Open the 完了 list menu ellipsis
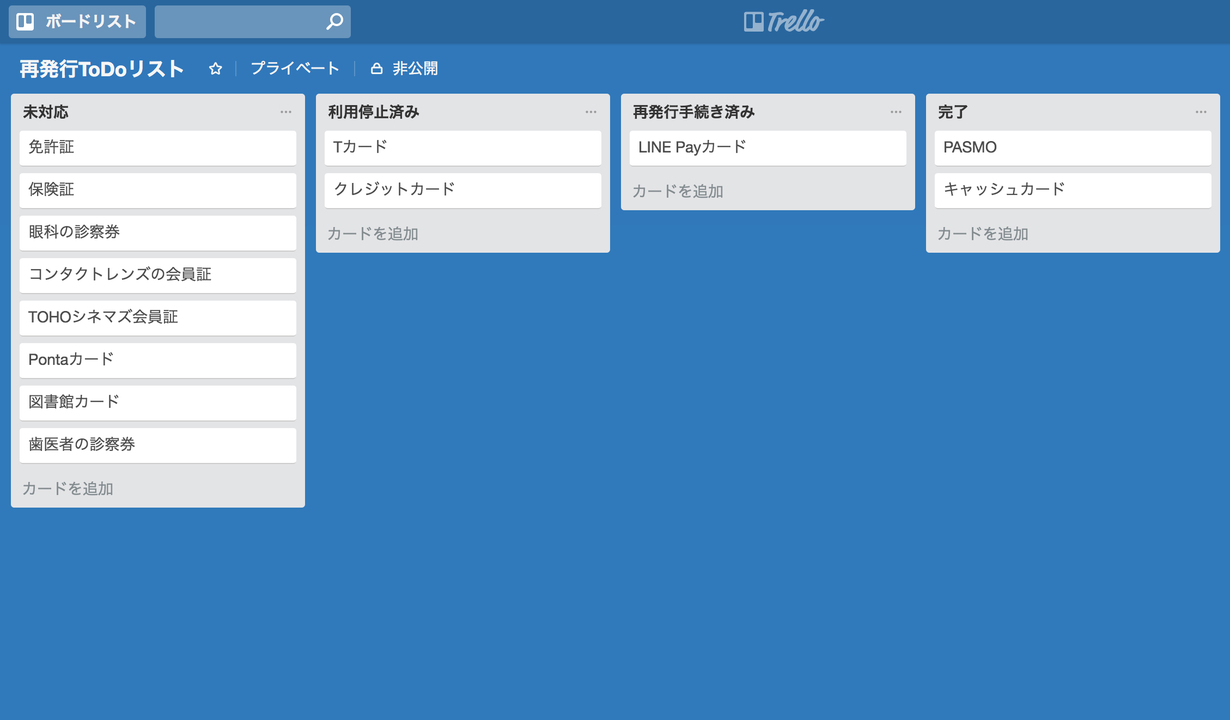The height and width of the screenshot is (720, 1230). tap(1201, 112)
